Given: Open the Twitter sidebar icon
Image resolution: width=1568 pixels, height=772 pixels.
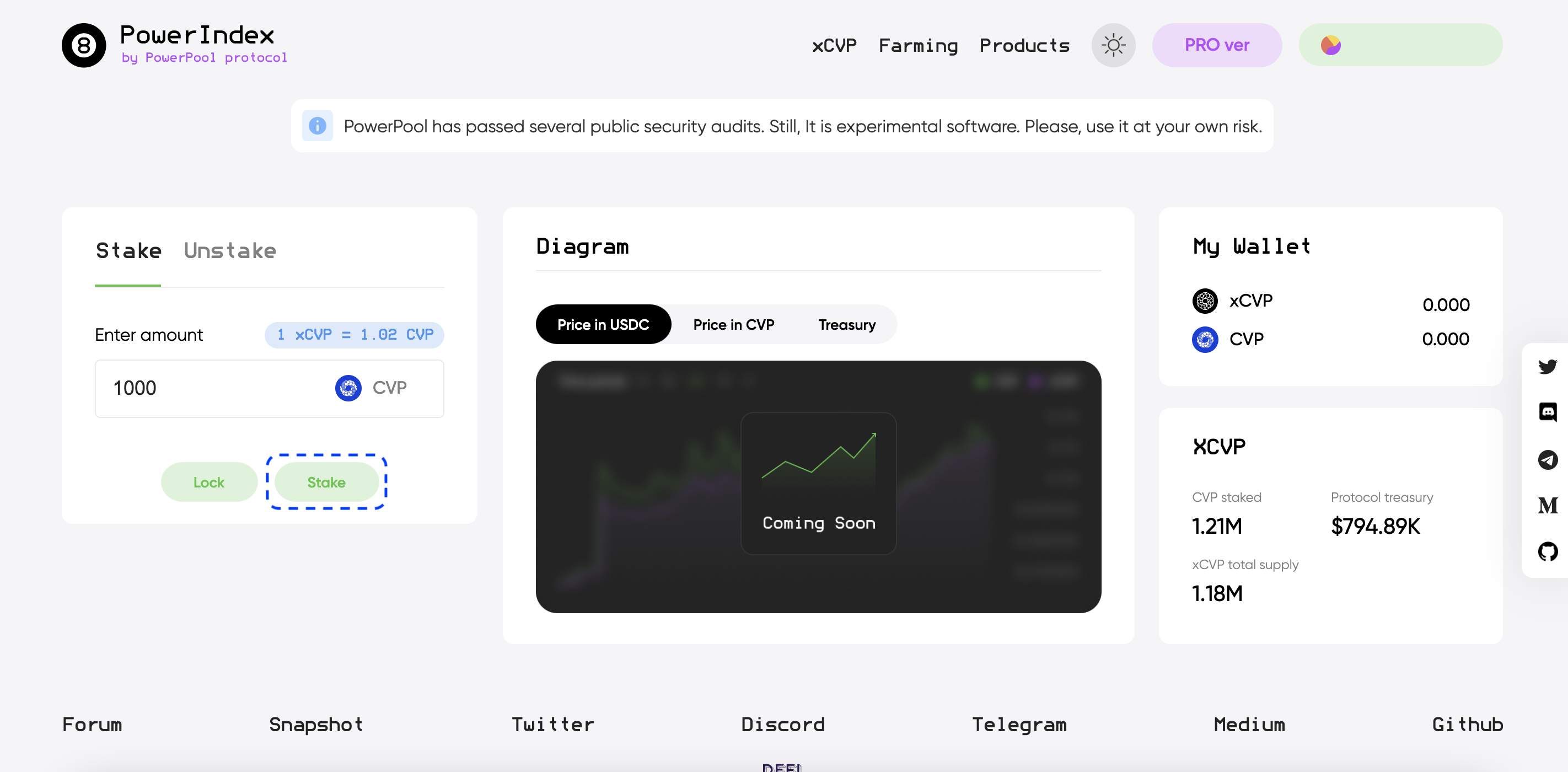Looking at the screenshot, I should (1546, 366).
